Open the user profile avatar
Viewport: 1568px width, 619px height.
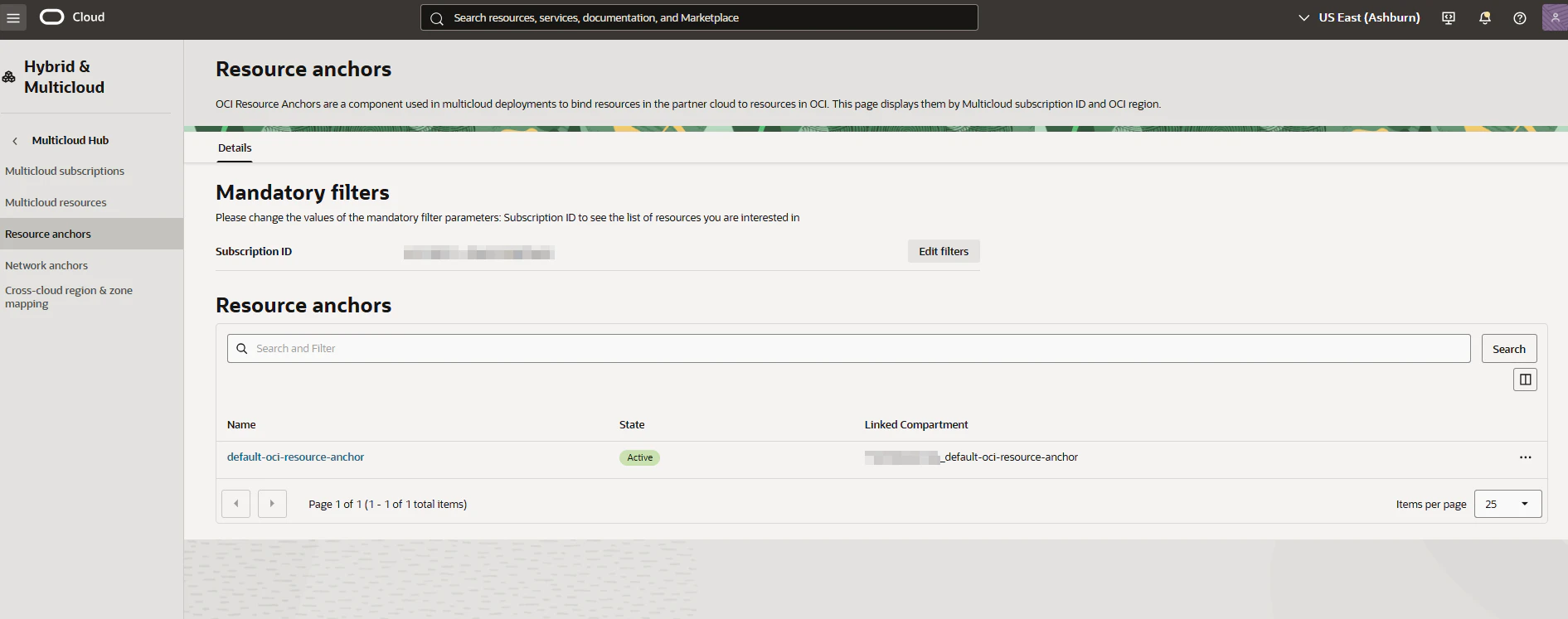click(x=1555, y=17)
